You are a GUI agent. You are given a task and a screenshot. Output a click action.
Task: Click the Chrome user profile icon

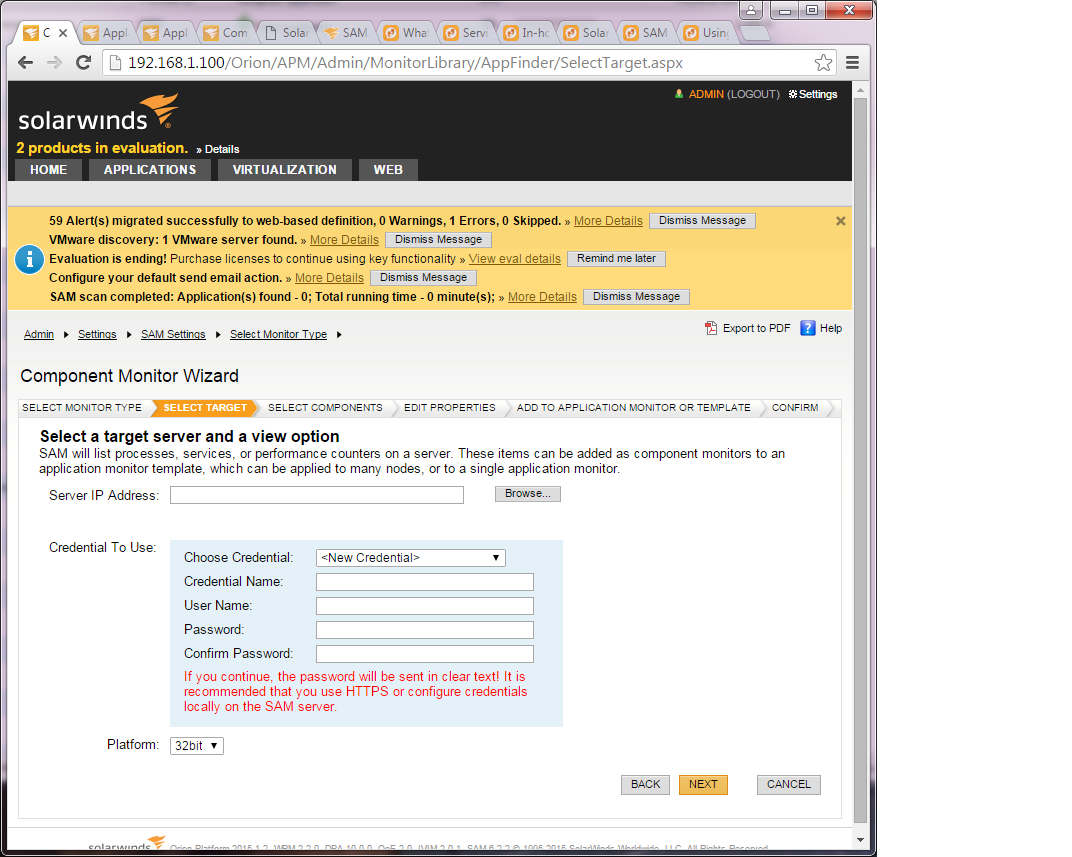coord(751,10)
